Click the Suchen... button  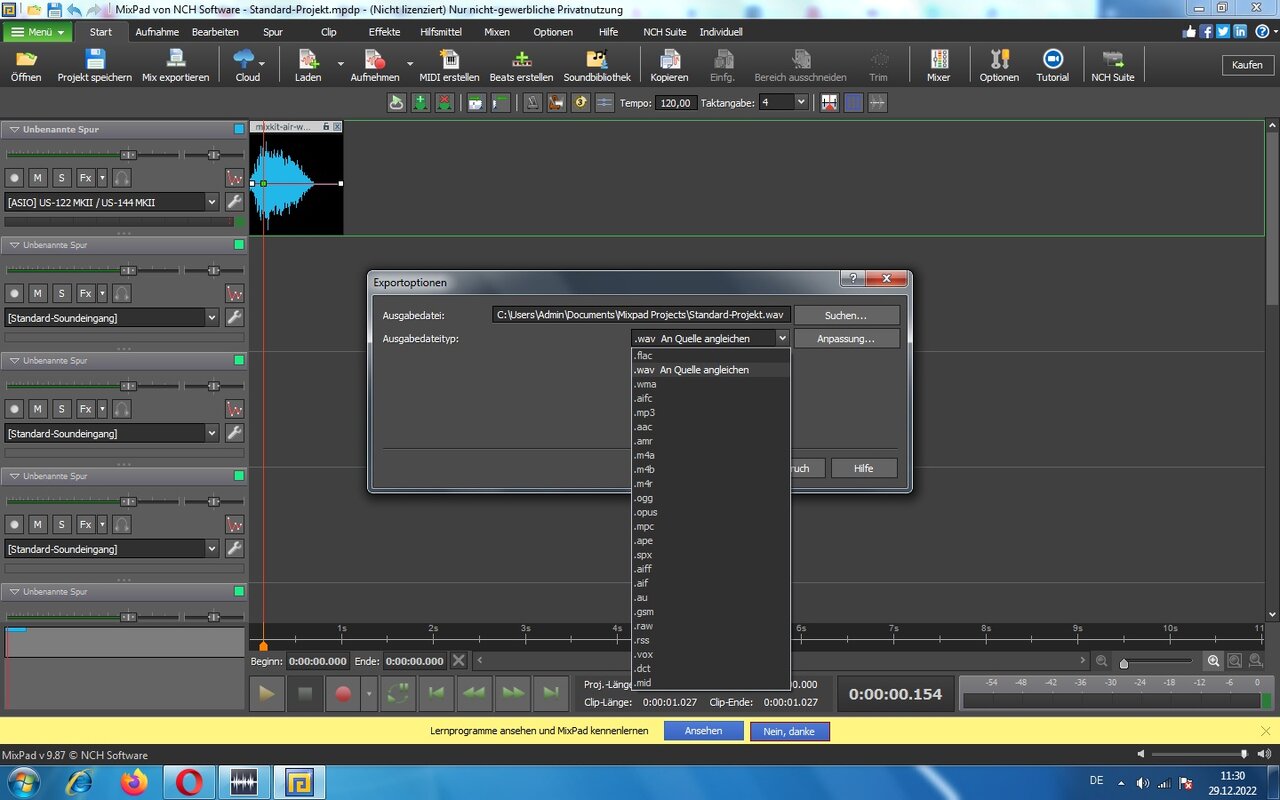pyautogui.click(x=846, y=315)
